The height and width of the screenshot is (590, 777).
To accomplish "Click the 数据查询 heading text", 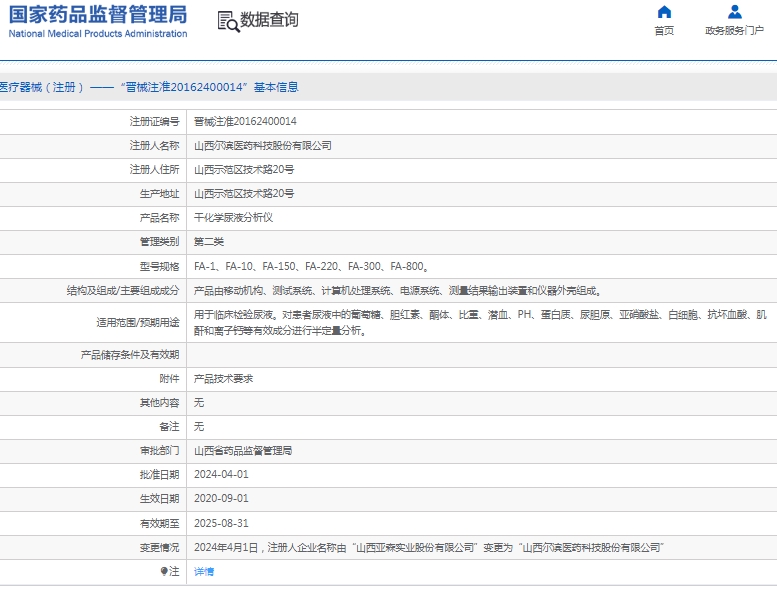I will click(269, 20).
